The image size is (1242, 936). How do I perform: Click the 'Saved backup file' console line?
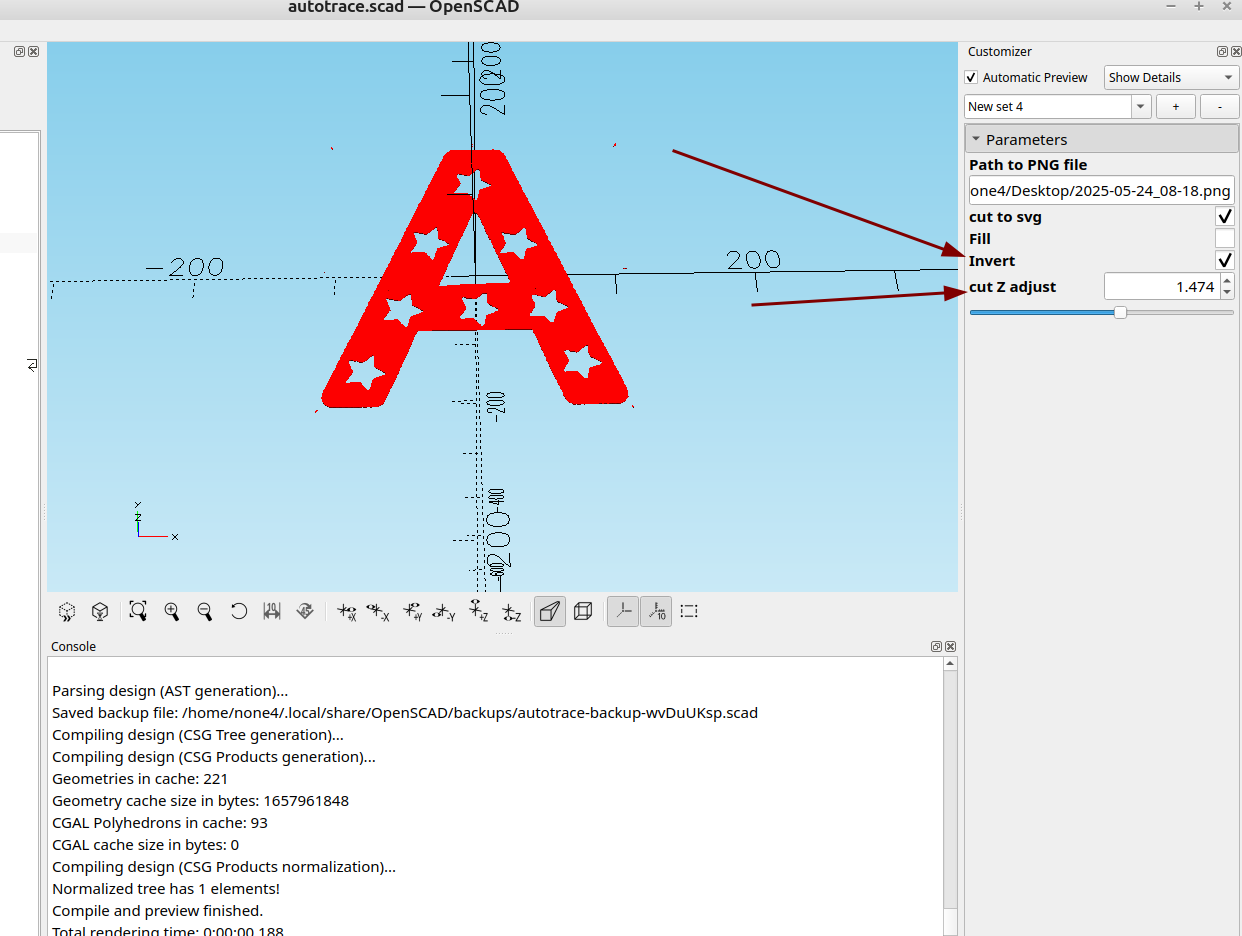[405, 713]
